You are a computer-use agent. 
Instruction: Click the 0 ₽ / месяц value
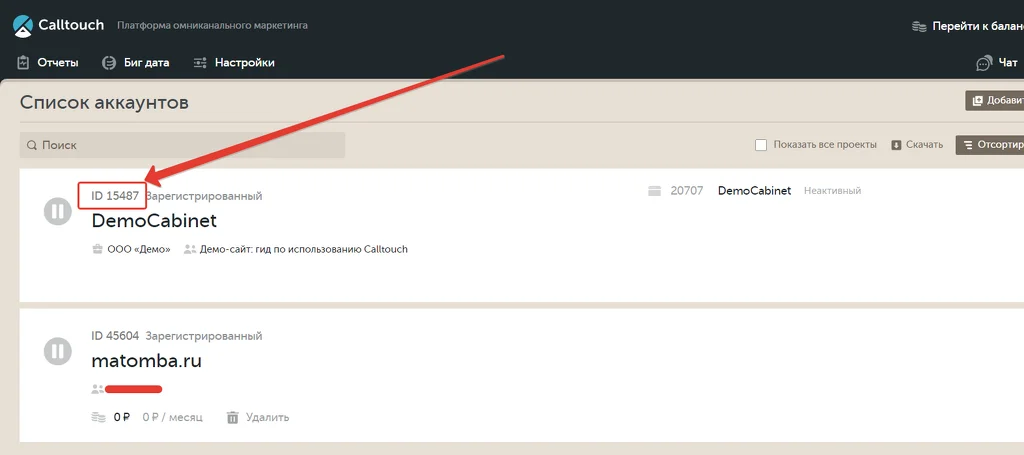point(172,417)
